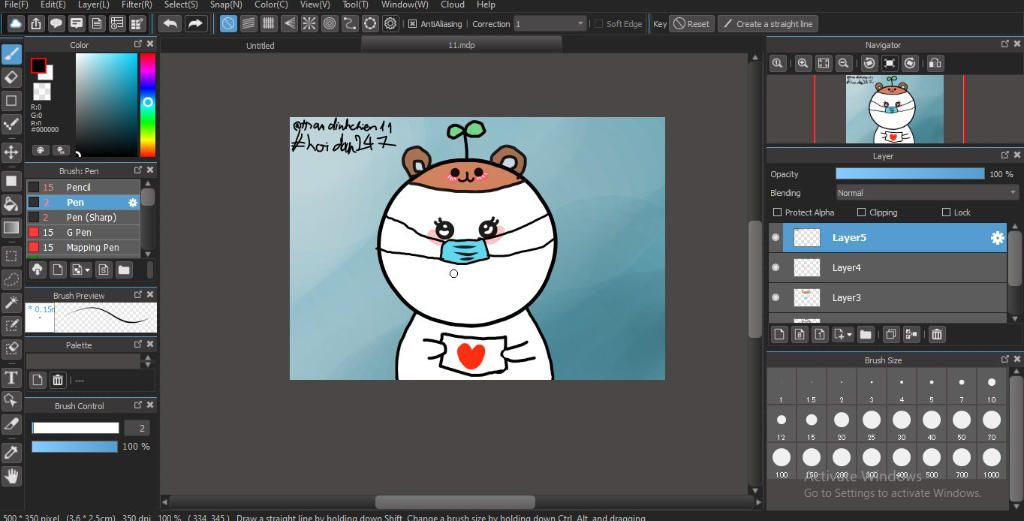
Task: Enable radial snap guide icon
Action: point(310,24)
